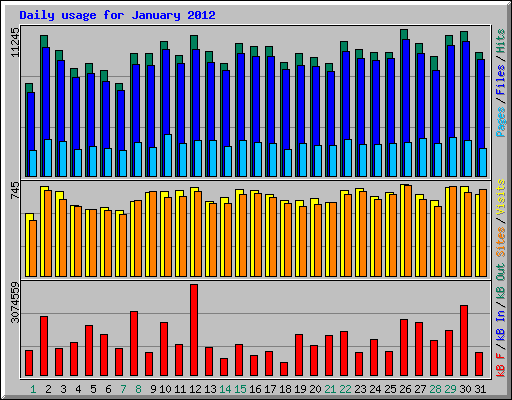Select the orange sites bar for day 12
Image resolution: width=512 pixels, height=400 pixels.
(x=198, y=234)
